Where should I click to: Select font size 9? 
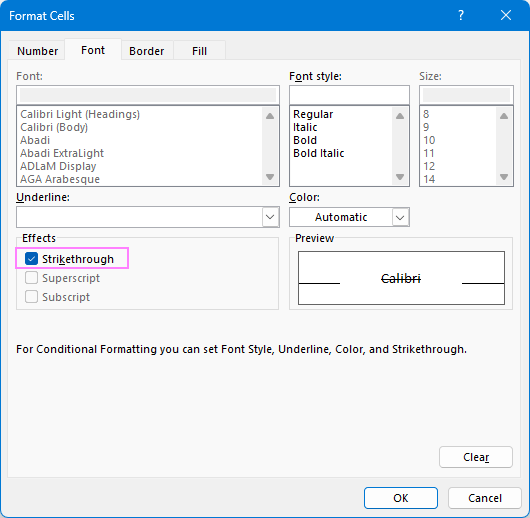coord(426,127)
